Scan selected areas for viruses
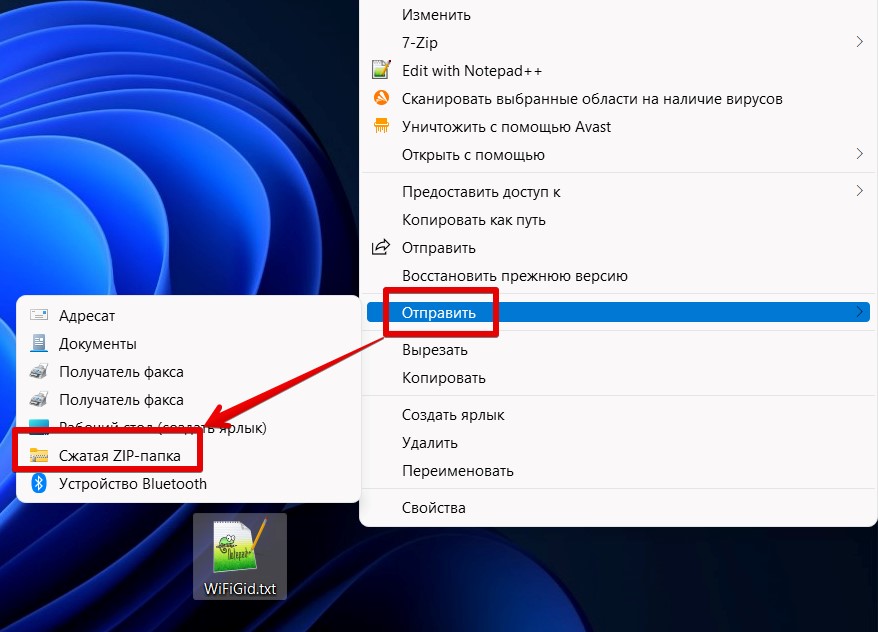The image size is (878, 632). pyautogui.click(x=618, y=99)
